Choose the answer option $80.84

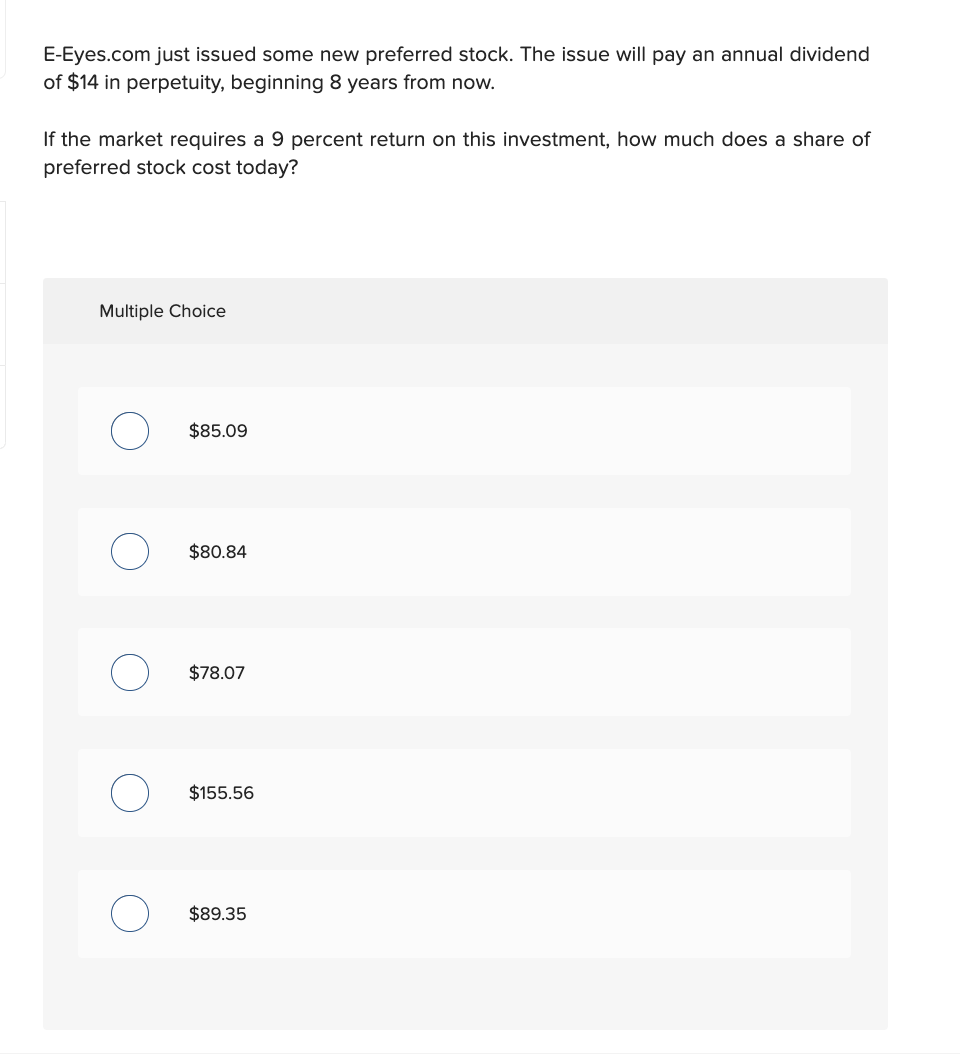pyautogui.click(x=217, y=551)
